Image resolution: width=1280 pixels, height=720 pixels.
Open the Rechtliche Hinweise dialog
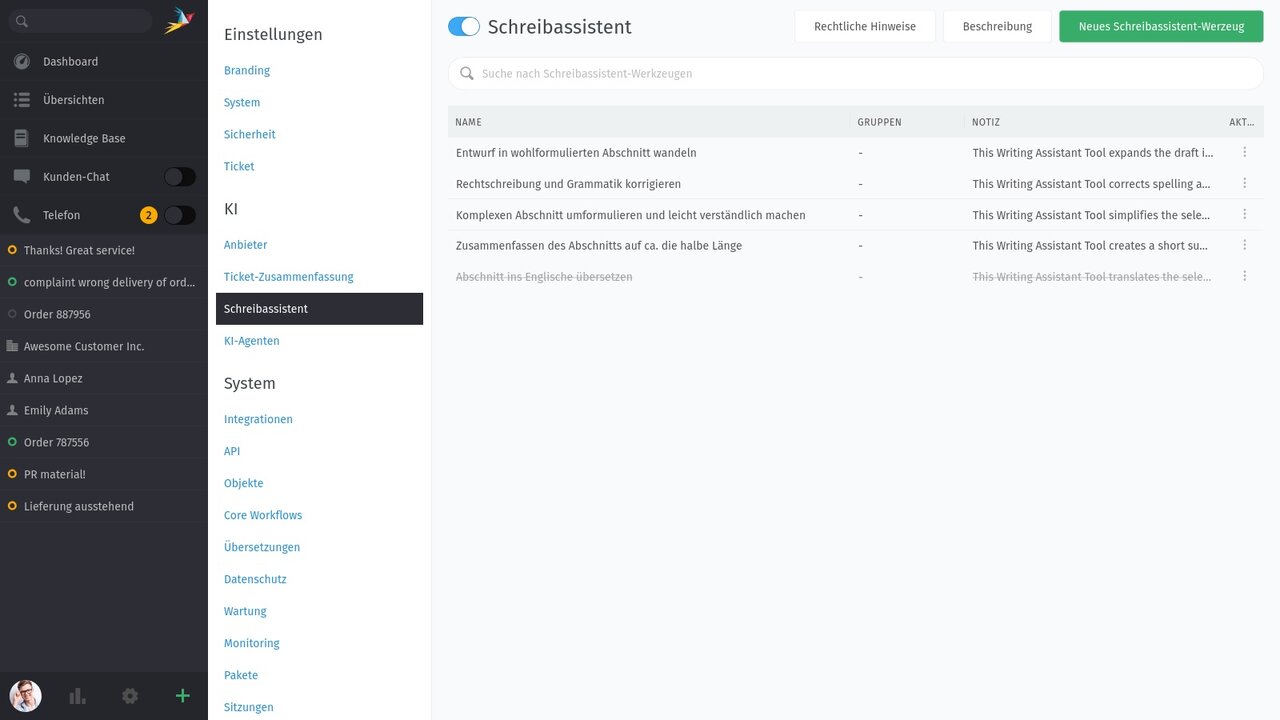(x=864, y=27)
